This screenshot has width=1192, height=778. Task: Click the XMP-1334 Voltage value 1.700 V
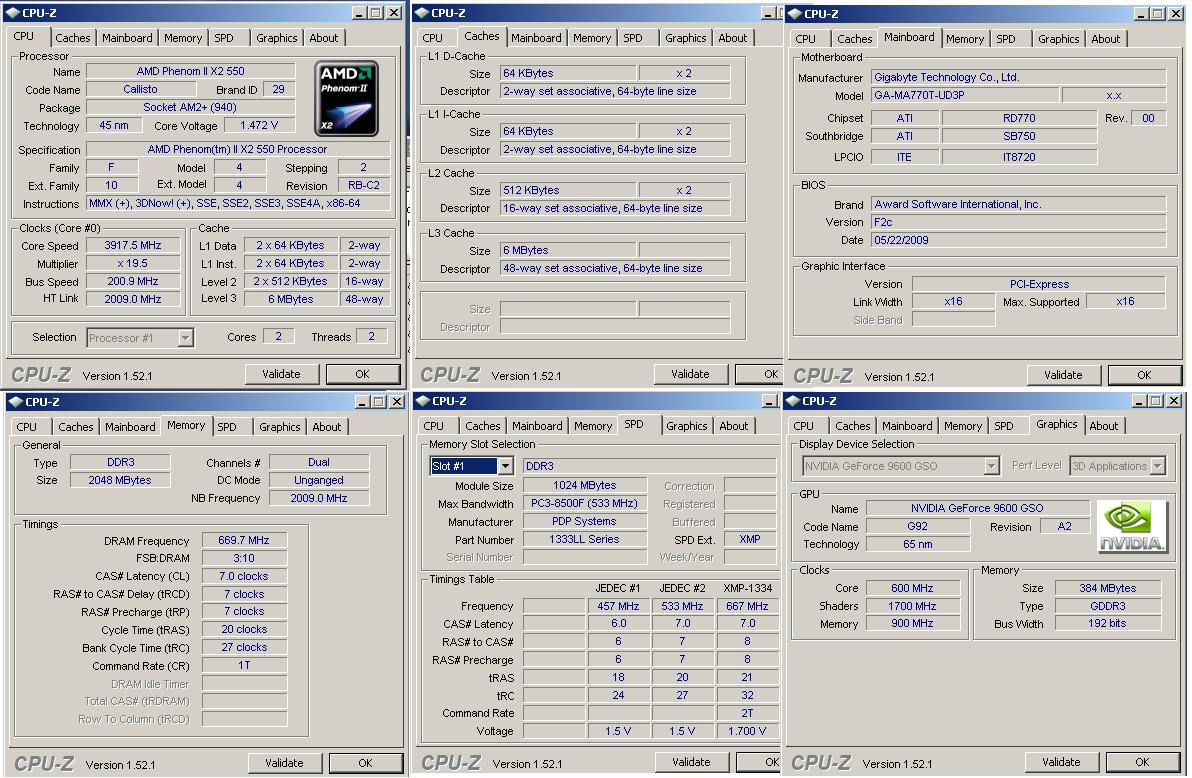click(747, 731)
